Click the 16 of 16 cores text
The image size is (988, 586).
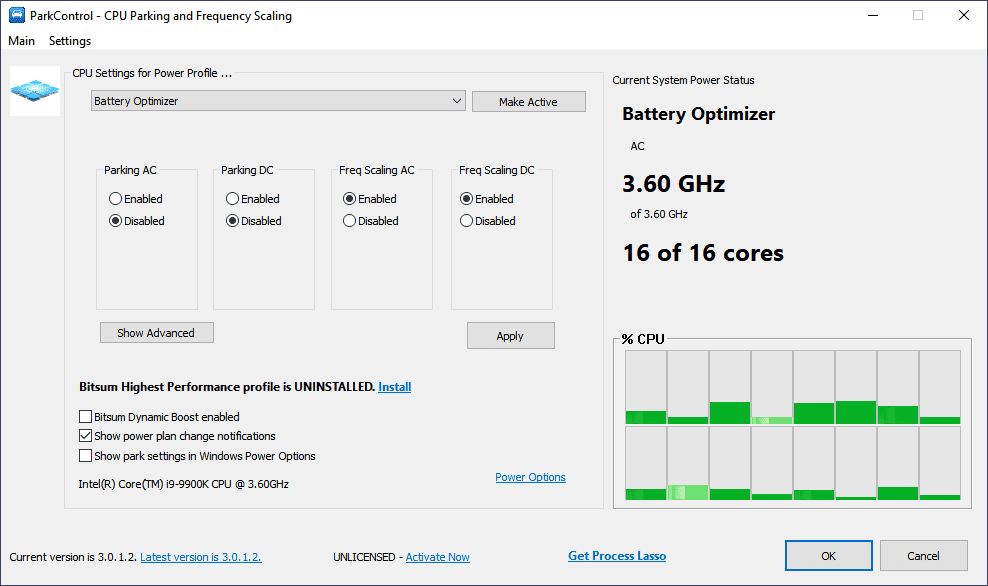point(703,253)
